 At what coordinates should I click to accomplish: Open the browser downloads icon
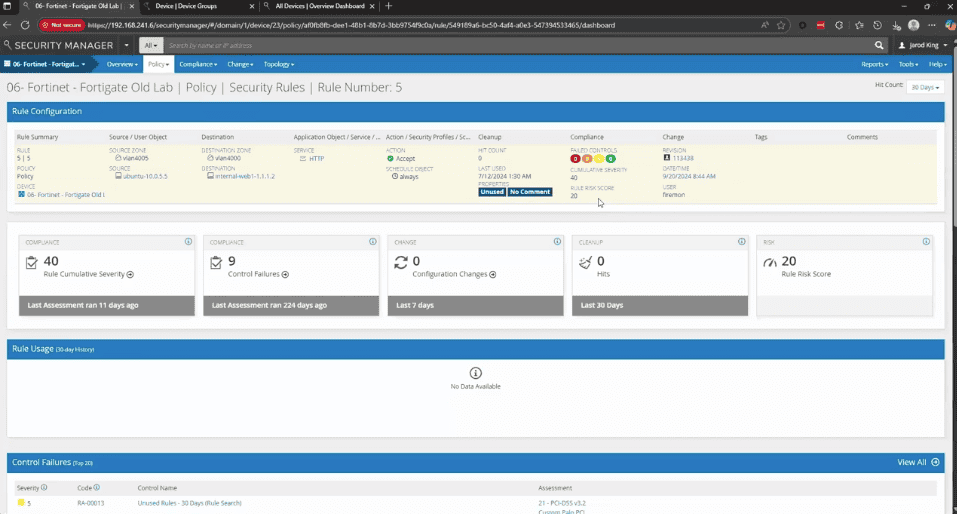pos(896,25)
